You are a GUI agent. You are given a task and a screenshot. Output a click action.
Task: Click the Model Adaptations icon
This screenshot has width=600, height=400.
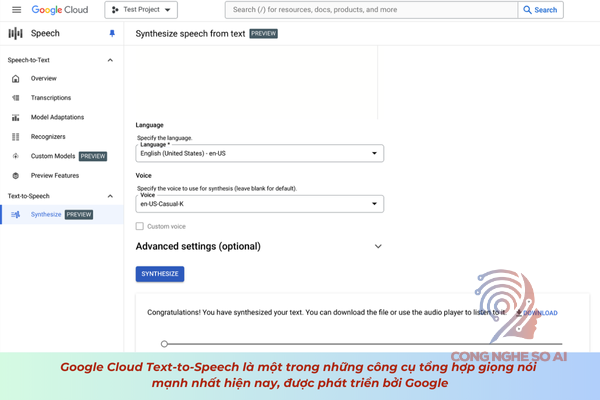pyautogui.click(x=16, y=117)
